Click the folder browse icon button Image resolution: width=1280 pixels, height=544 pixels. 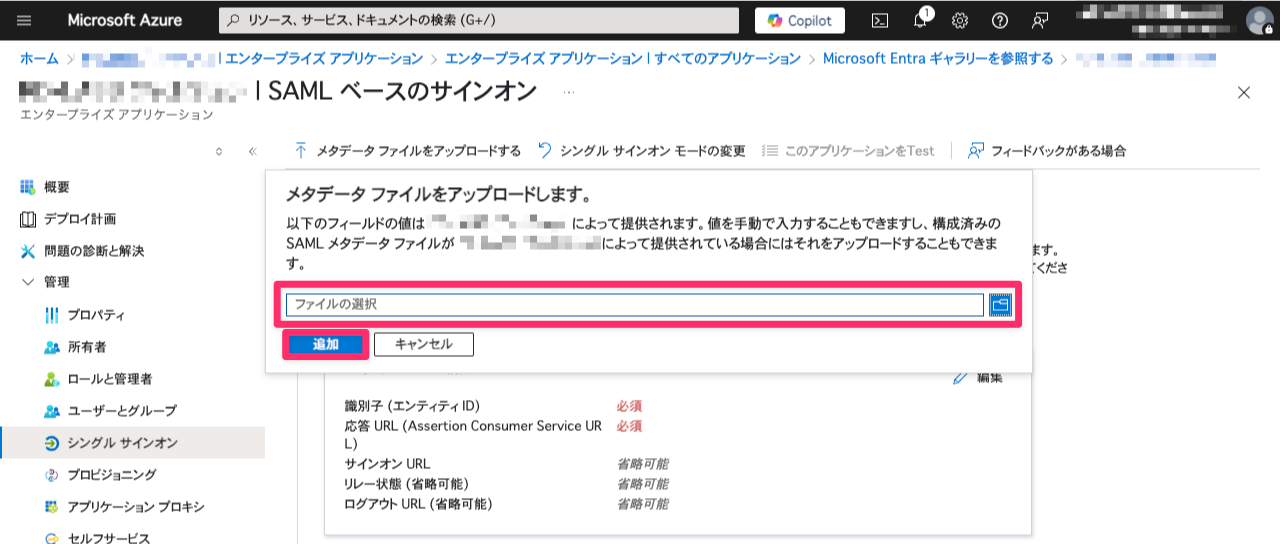coord(1001,305)
